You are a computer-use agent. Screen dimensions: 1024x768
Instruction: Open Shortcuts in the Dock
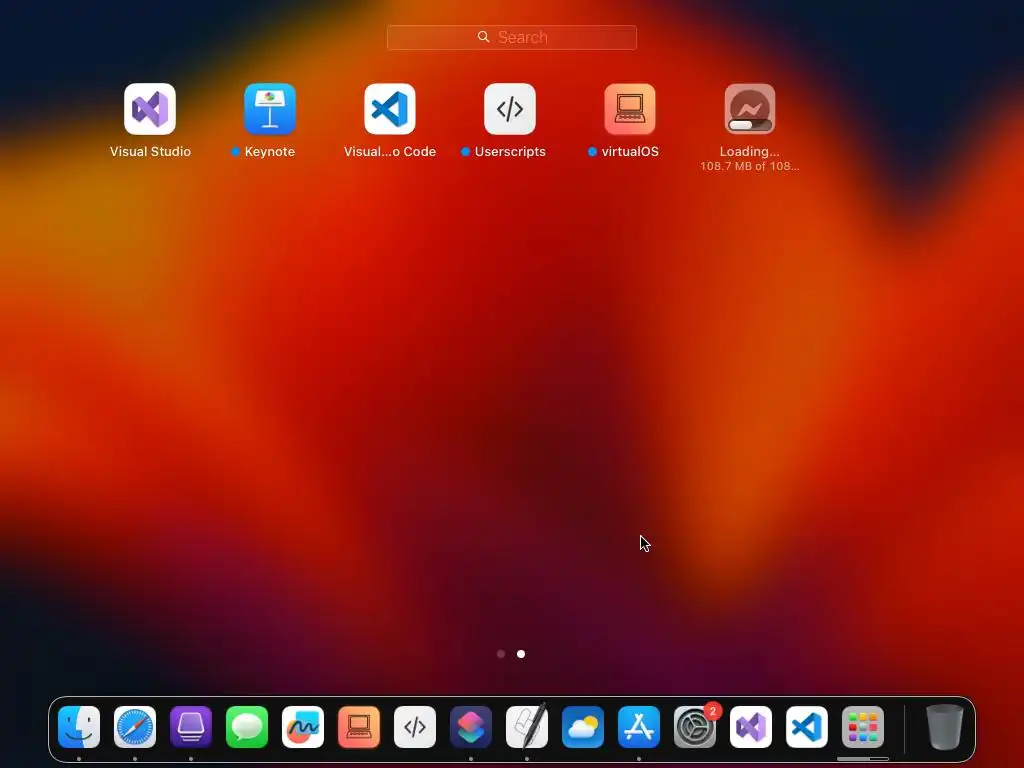pos(471,727)
